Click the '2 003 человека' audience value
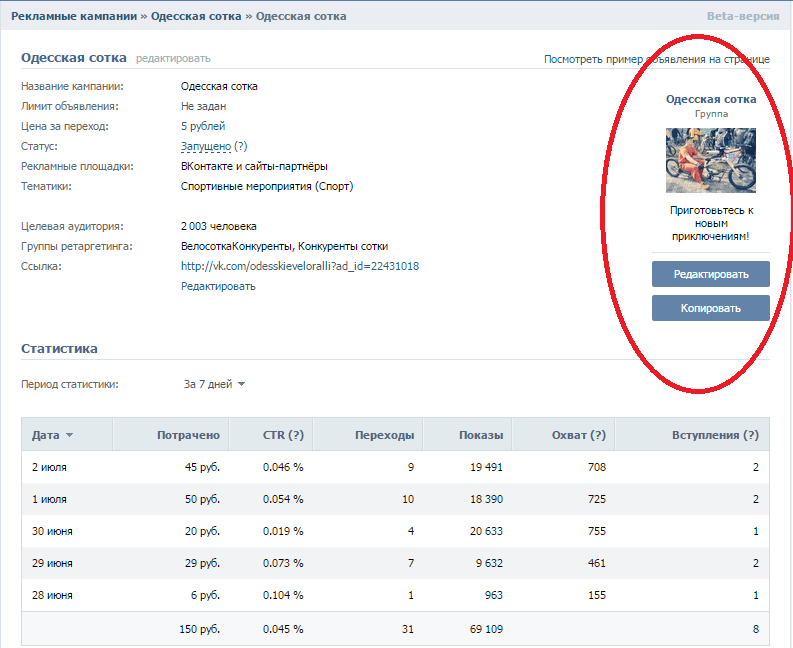Viewport: 793px width, 648px height. click(218, 226)
